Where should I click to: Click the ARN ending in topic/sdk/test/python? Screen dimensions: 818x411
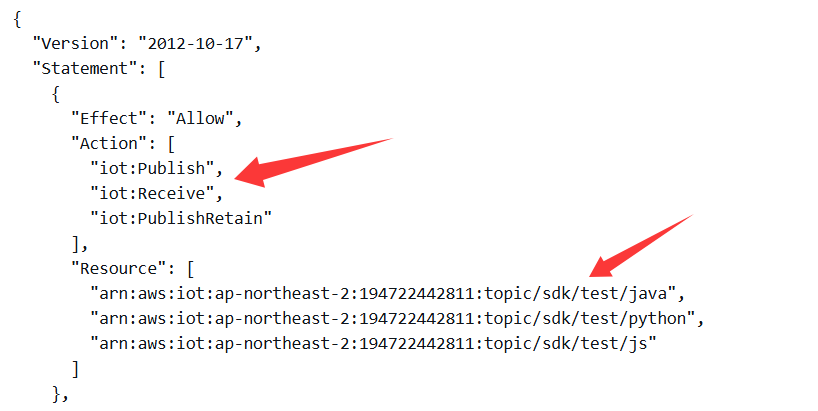coord(393,319)
